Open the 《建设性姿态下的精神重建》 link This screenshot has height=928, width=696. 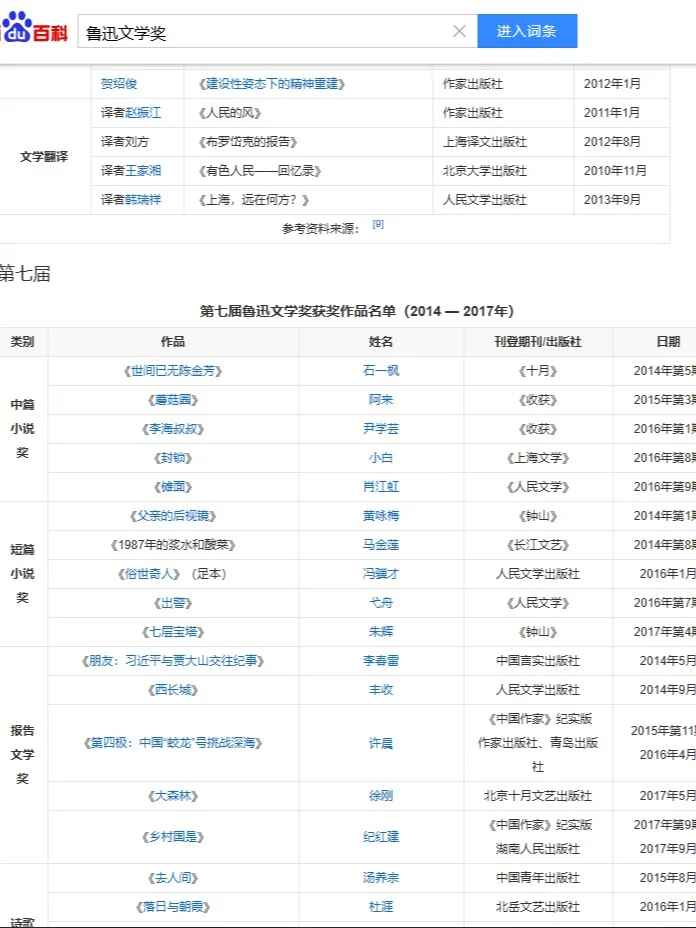click(x=272, y=84)
